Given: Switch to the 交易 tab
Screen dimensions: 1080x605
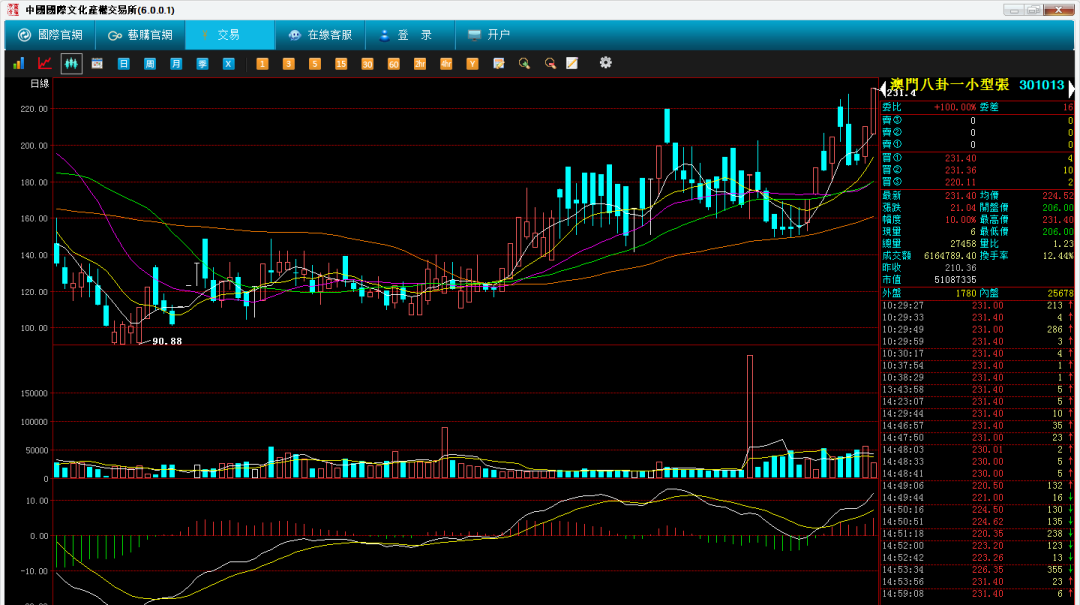Looking at the screenshot, I should tap(230, 35).
